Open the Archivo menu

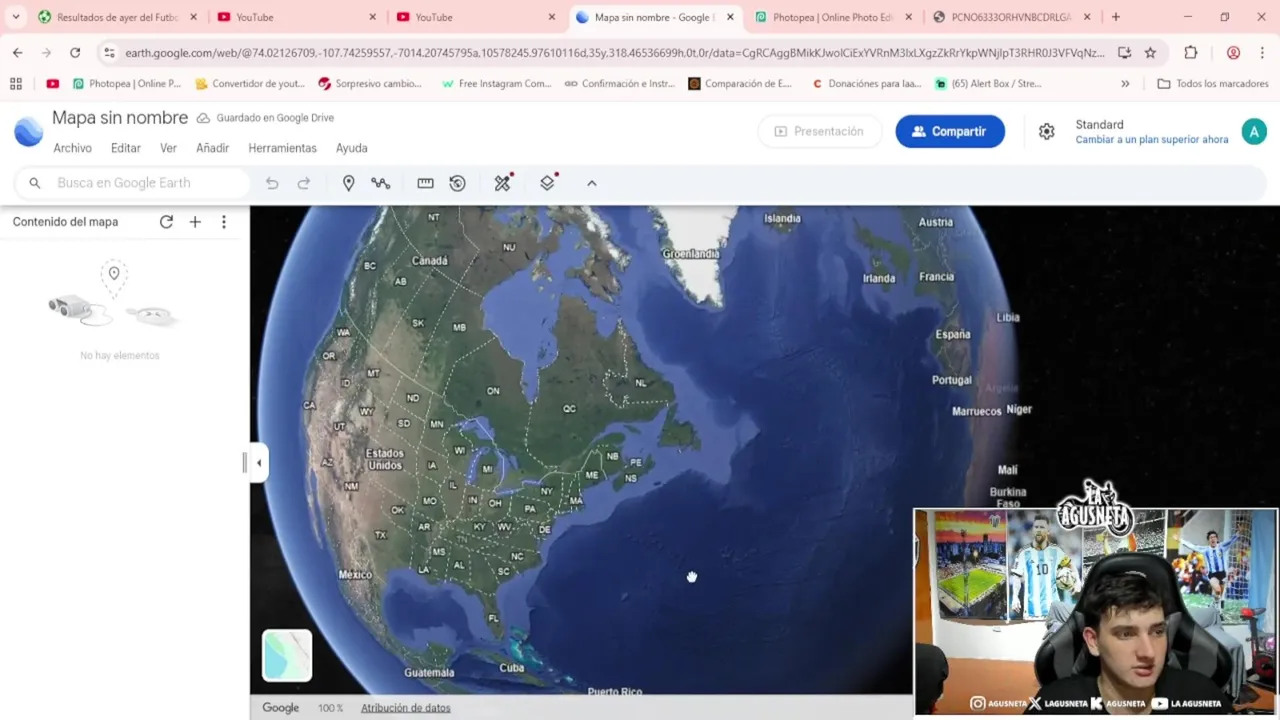pyautogui.click(x=73, y=148)
